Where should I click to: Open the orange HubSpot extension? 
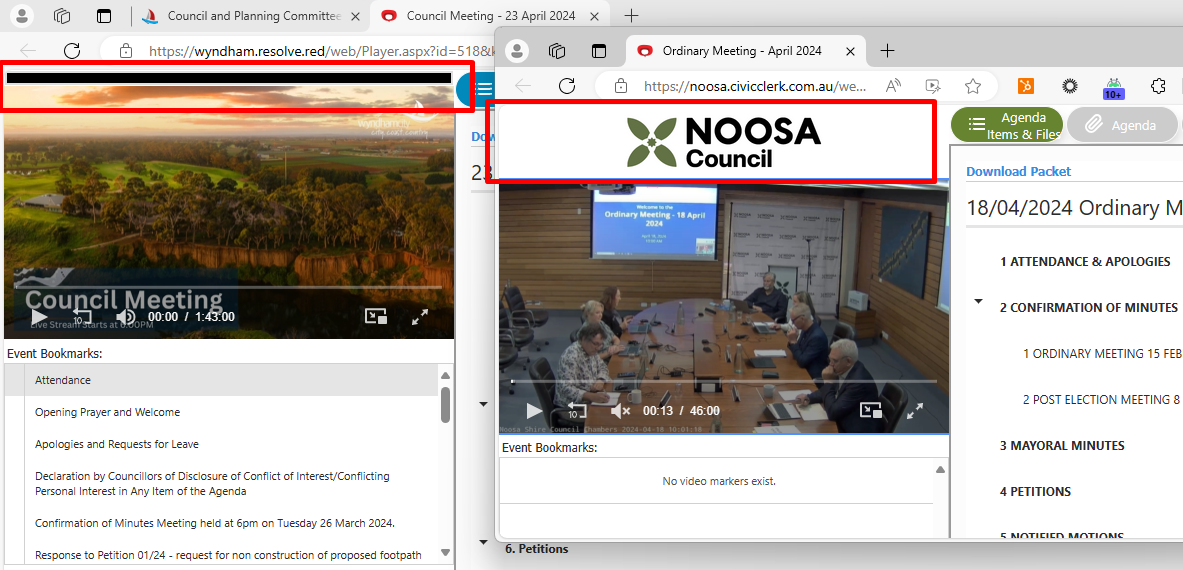1025,86
